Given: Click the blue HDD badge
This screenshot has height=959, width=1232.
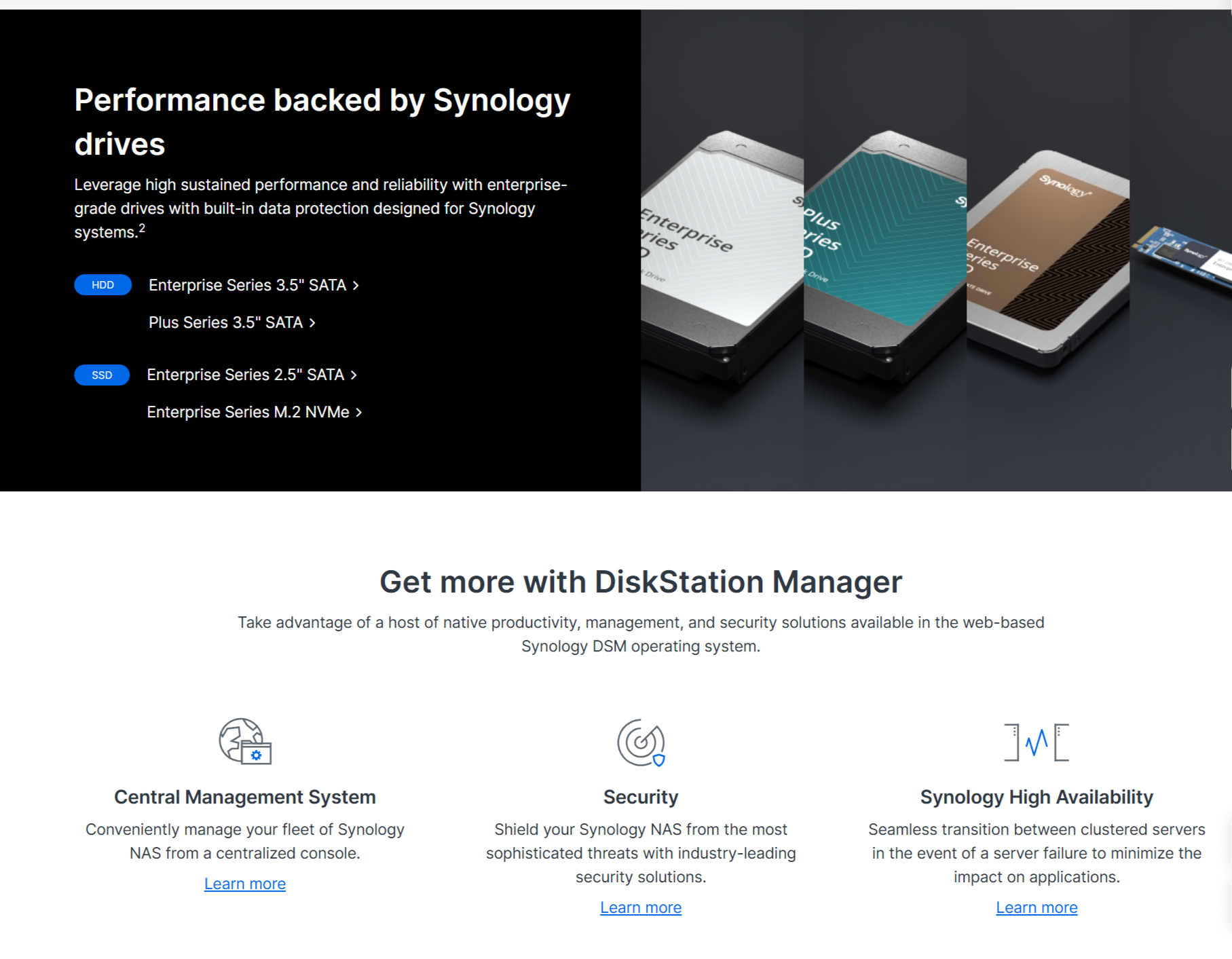Looking at the screenshot, I should click(102, 285).
